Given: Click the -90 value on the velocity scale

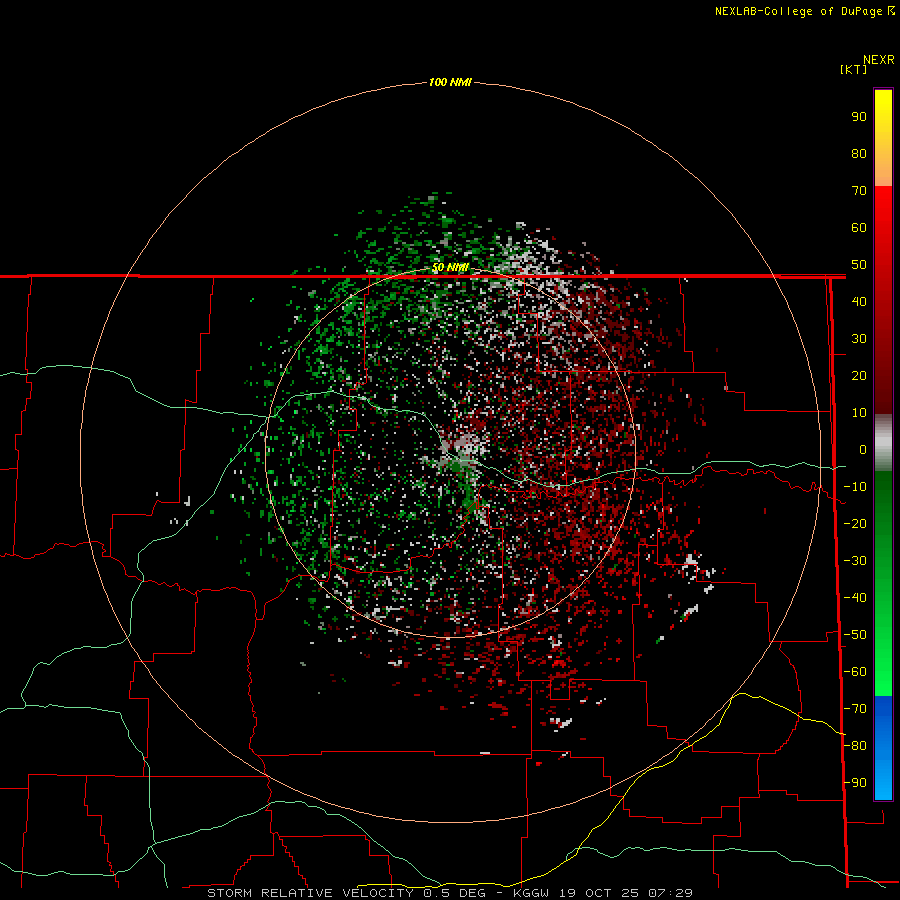Looking at the screenshot, I should coord(855,783).
